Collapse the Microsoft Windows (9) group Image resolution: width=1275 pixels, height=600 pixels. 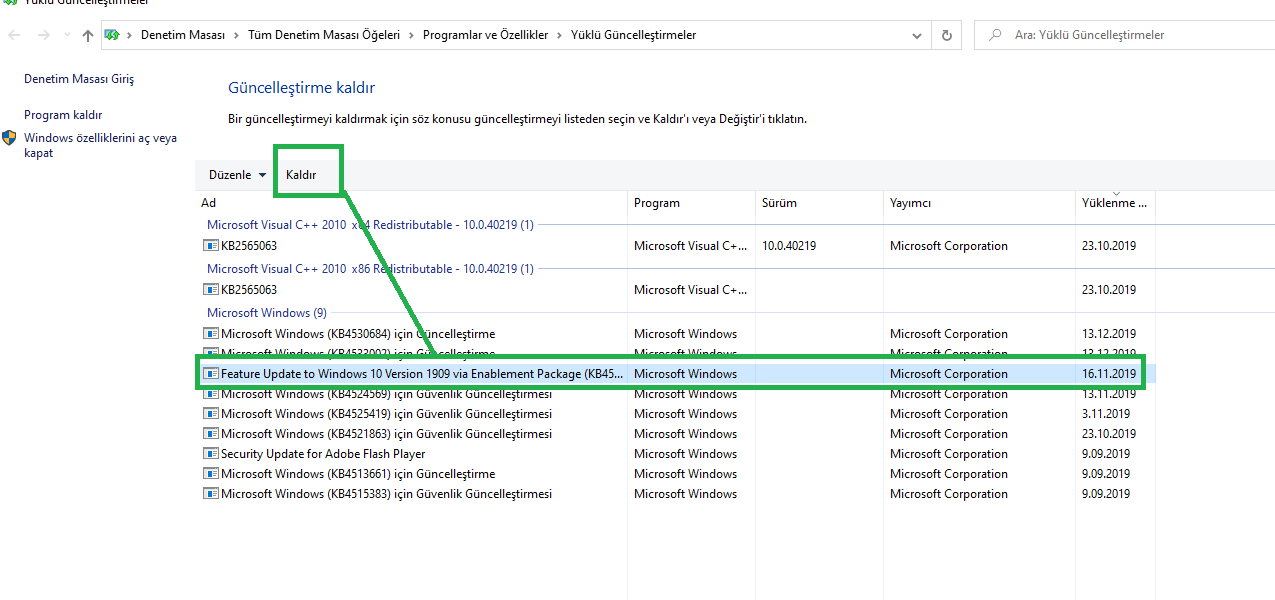coord(266,313)
